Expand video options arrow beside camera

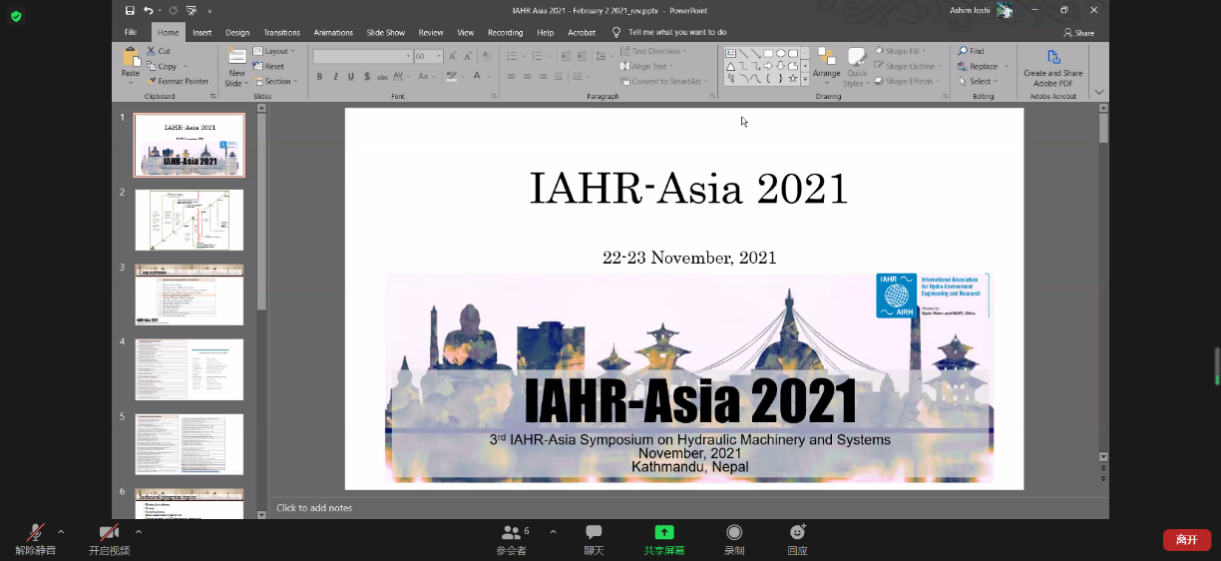(138, 532)
